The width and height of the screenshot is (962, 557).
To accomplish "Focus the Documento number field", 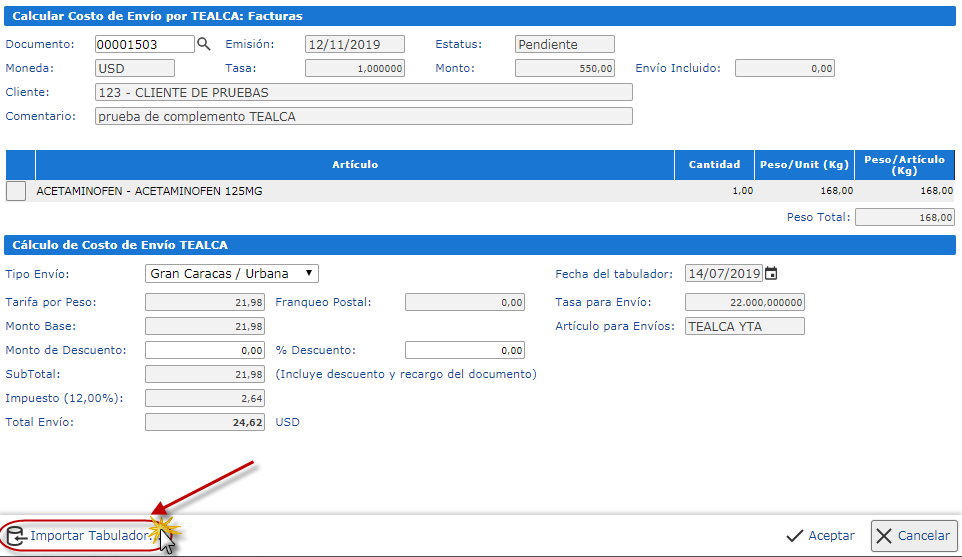I will [x=144, y=44].
